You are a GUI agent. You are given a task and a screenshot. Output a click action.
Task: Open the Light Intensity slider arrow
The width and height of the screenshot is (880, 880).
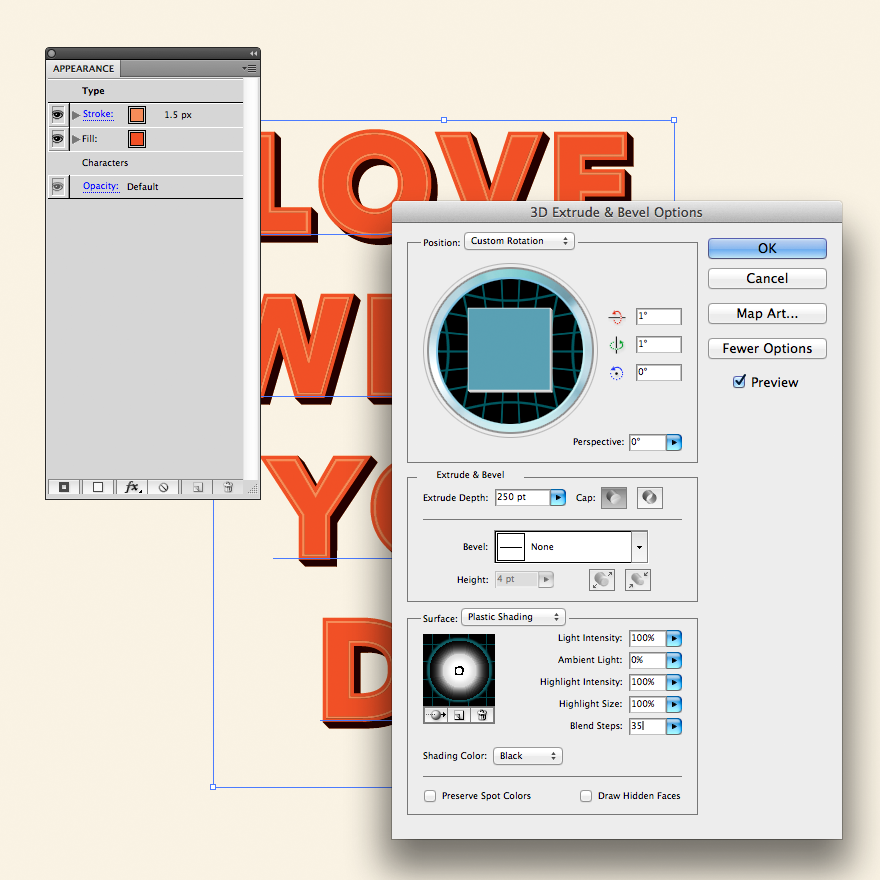click(x=673, y=638)
